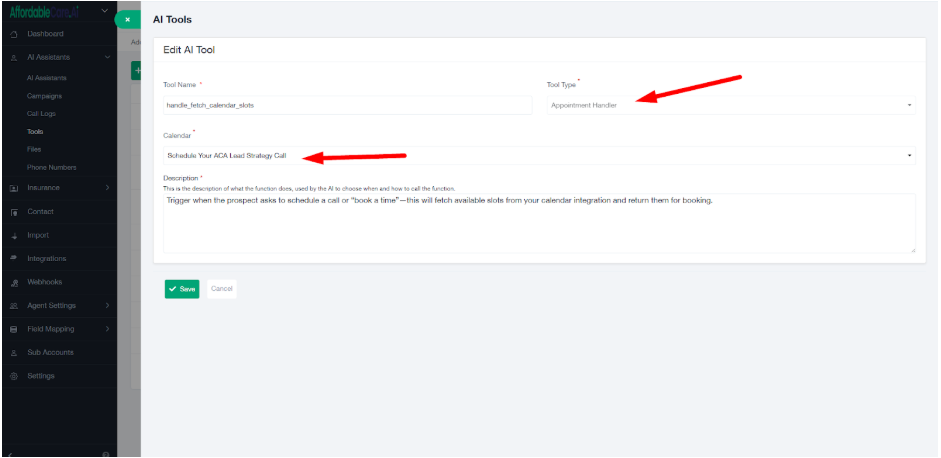Click the Integrations icon in sidebar
Screen dimensions: 941x458
pyautogui.click(x=14, y=259)
